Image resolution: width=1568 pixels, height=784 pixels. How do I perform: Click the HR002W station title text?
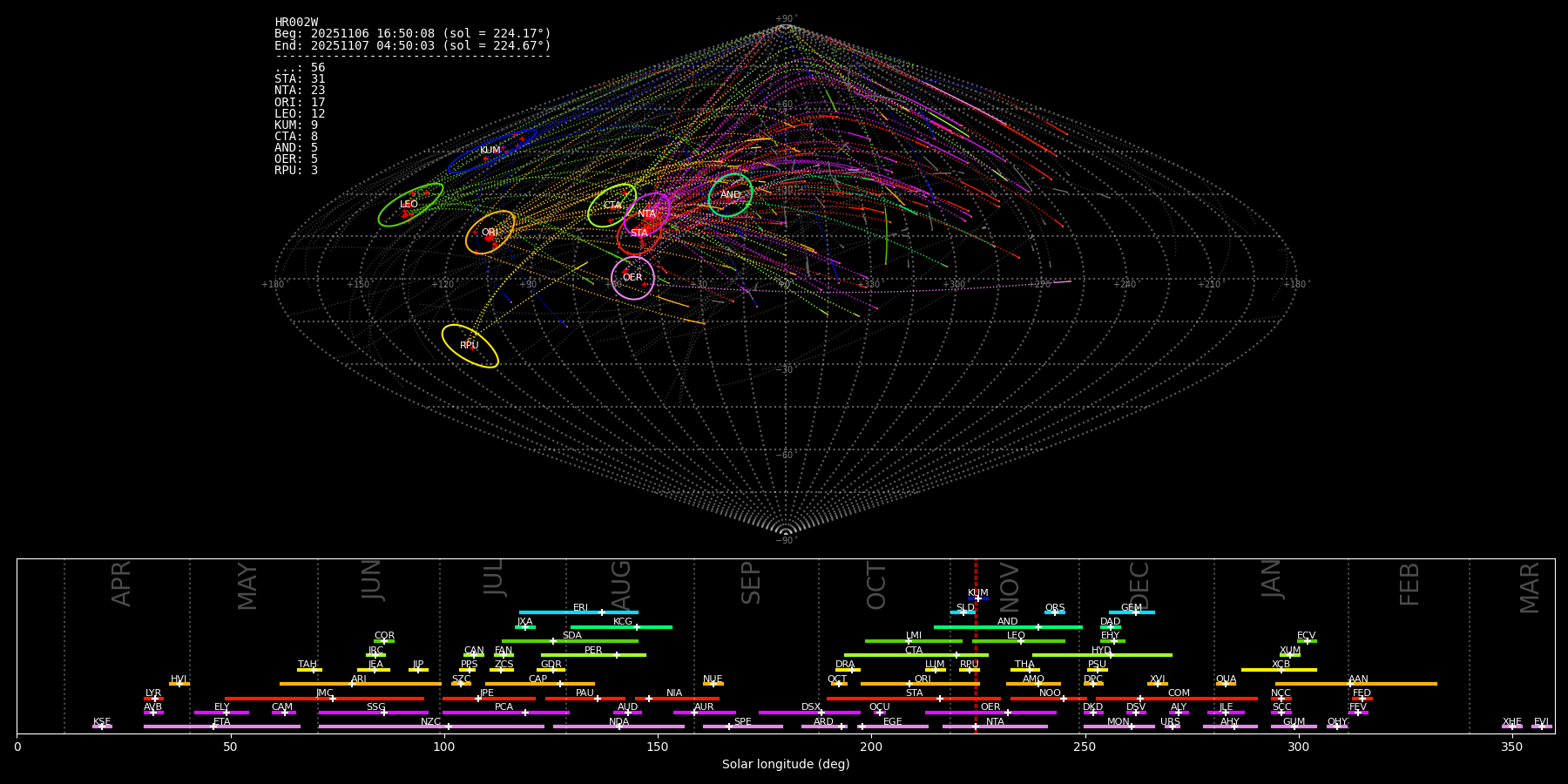[296, 23]
